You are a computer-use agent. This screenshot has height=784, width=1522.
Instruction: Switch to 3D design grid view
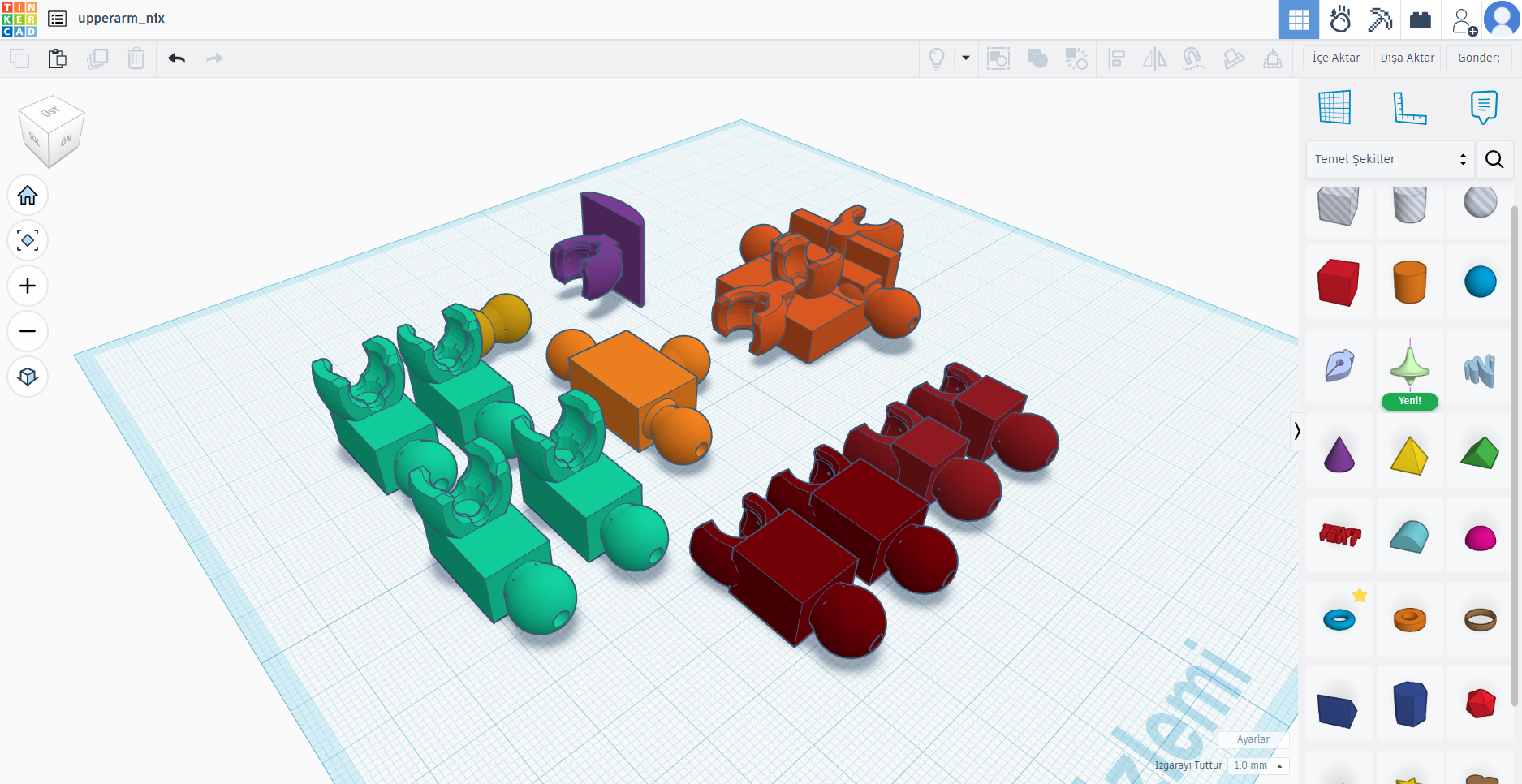pos(1299,19)
